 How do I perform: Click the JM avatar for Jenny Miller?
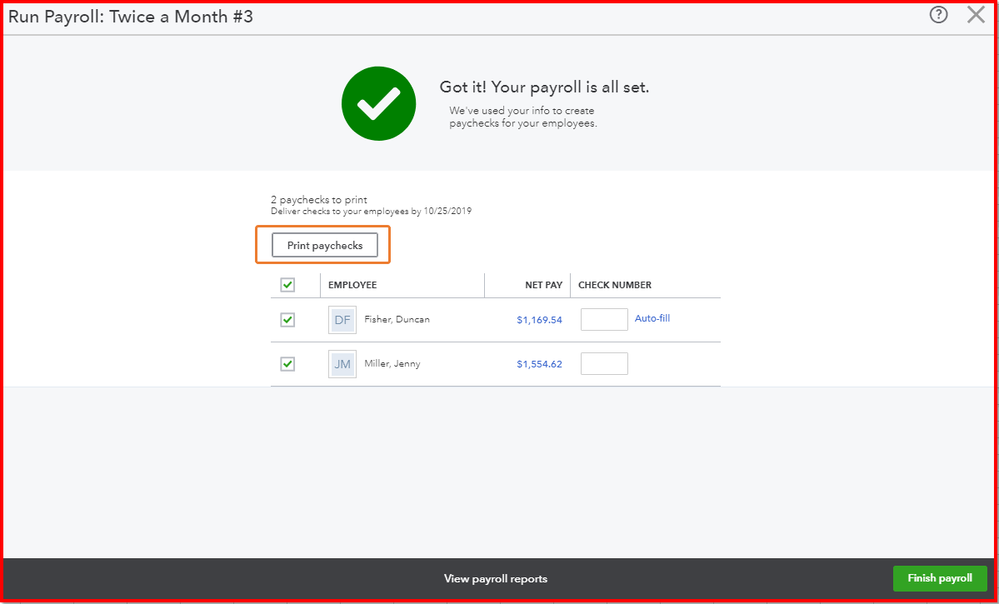[342, 364]
